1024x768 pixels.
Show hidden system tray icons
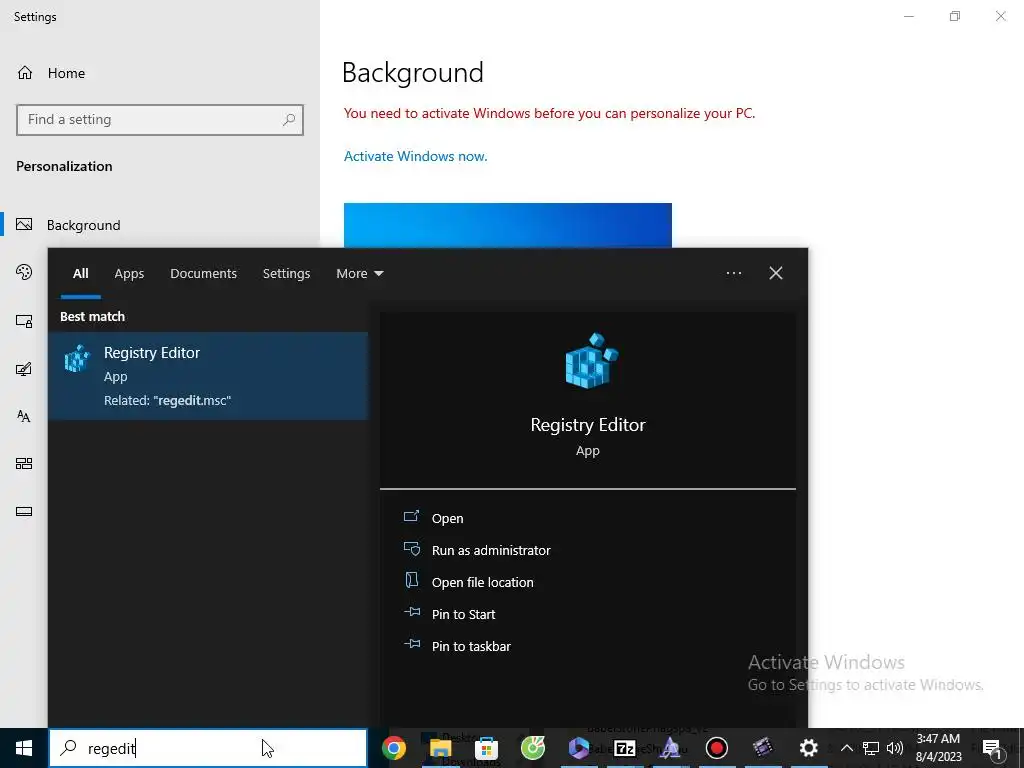point(846,748)
